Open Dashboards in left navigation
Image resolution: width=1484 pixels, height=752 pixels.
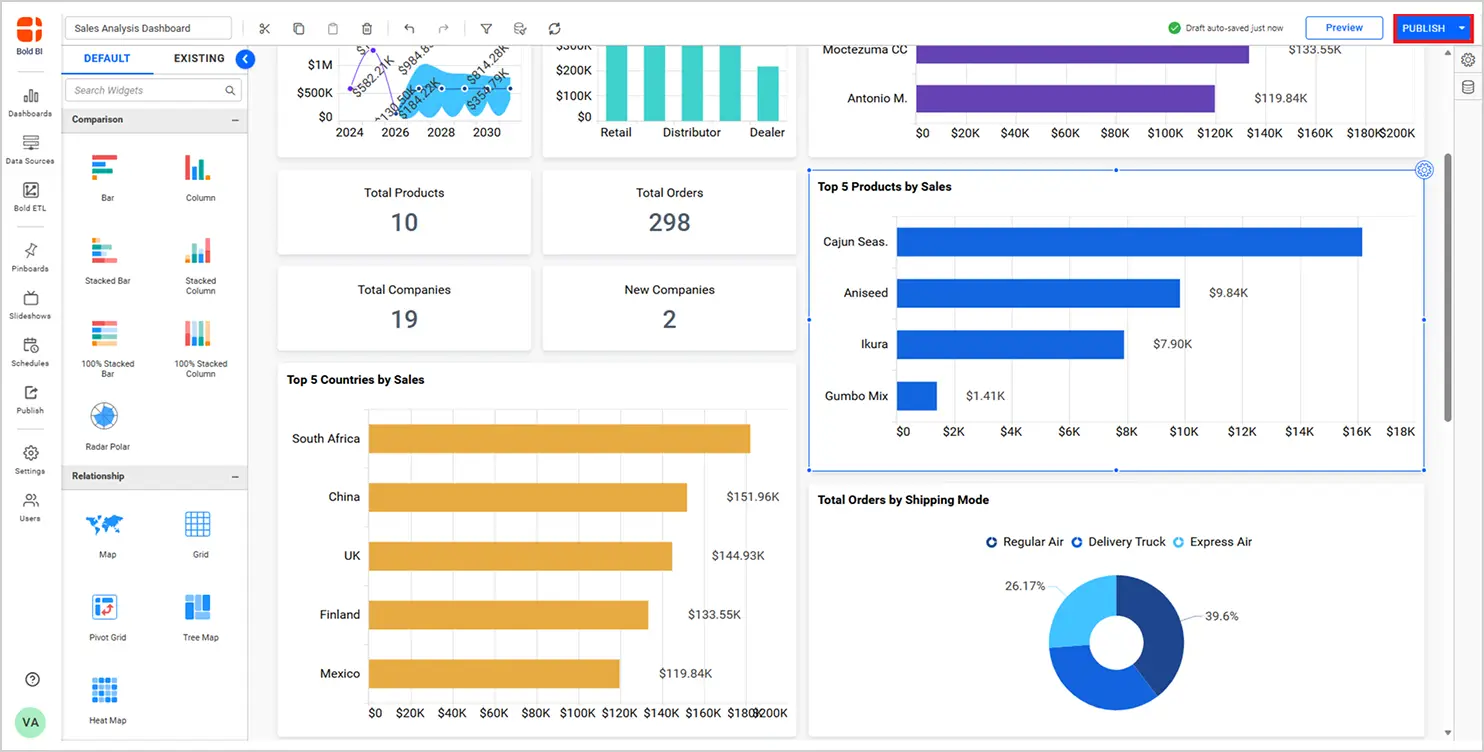pos(30,102)
